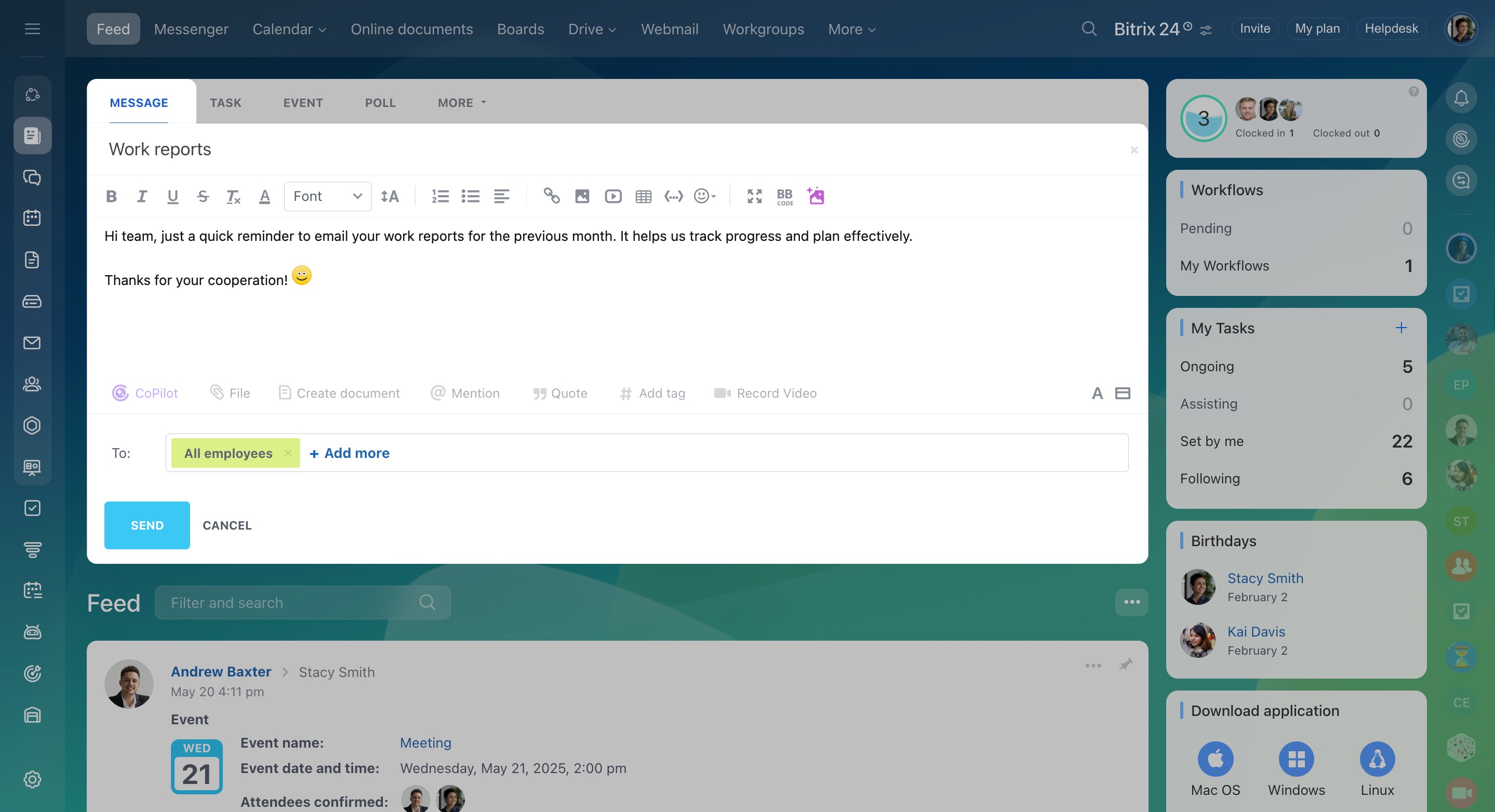Insert a hyperlink
Image resolution: width=1495 pixels, height=812 pixels.
(551, 196)
